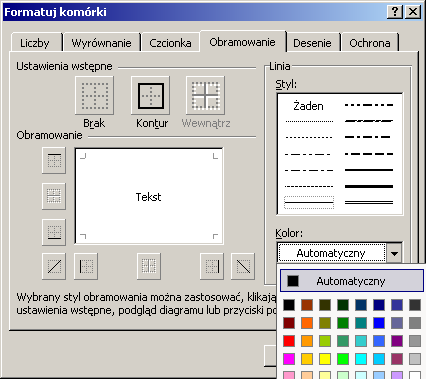
Task: Pick the blue-gray swatch in the second row
Action: click(x=397, y=323)
